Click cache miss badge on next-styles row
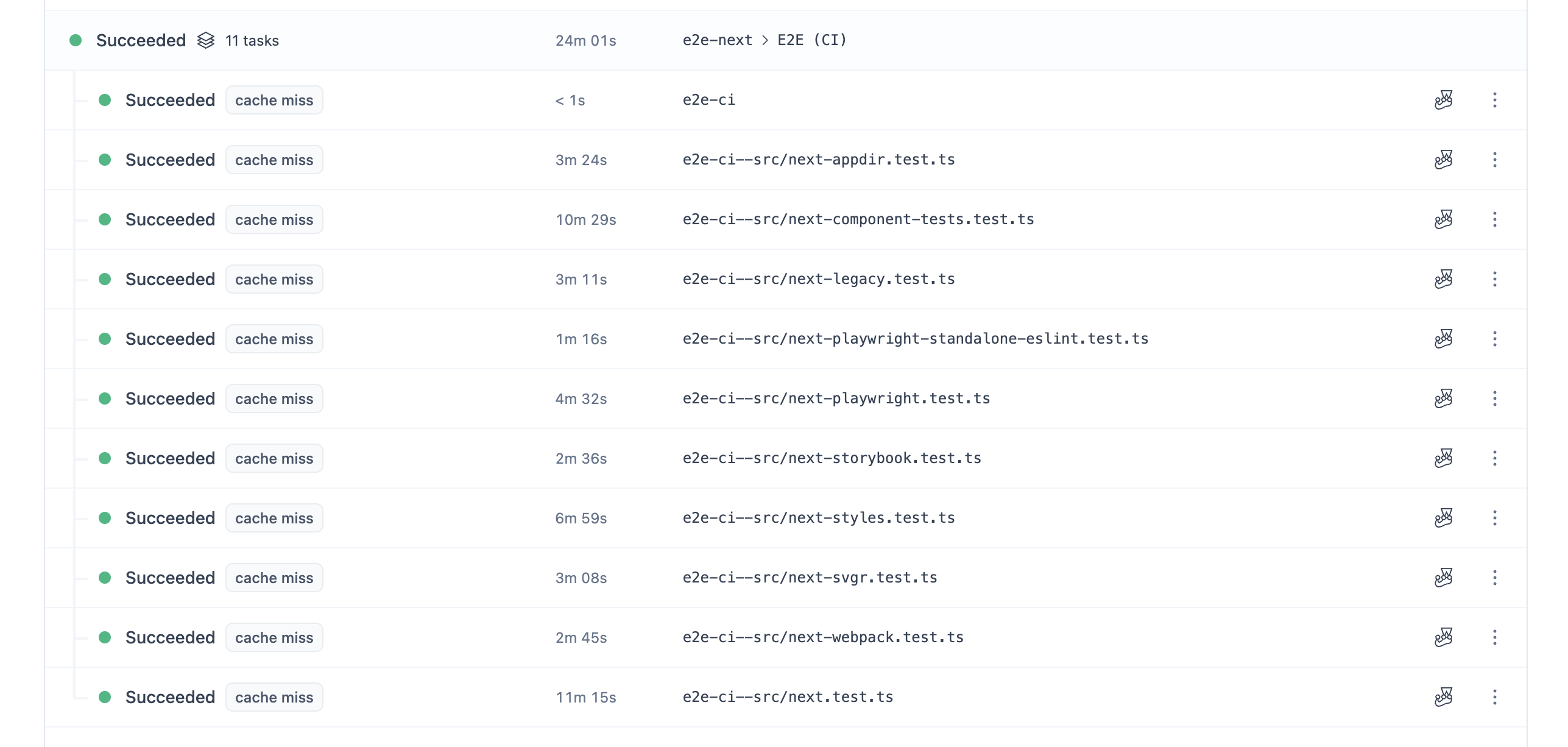The width and height of the screenshot is (1568, 747). [274, 518]
